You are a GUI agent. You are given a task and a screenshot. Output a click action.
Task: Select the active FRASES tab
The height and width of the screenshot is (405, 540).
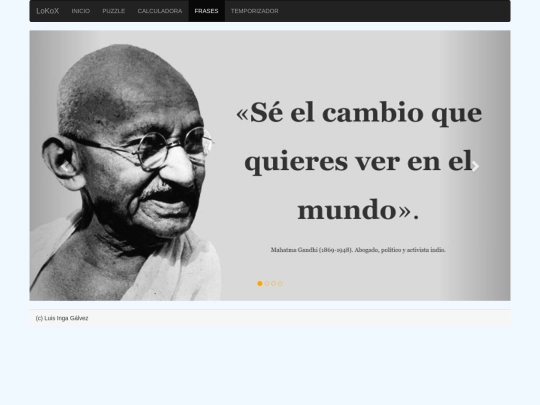[206, 11]
